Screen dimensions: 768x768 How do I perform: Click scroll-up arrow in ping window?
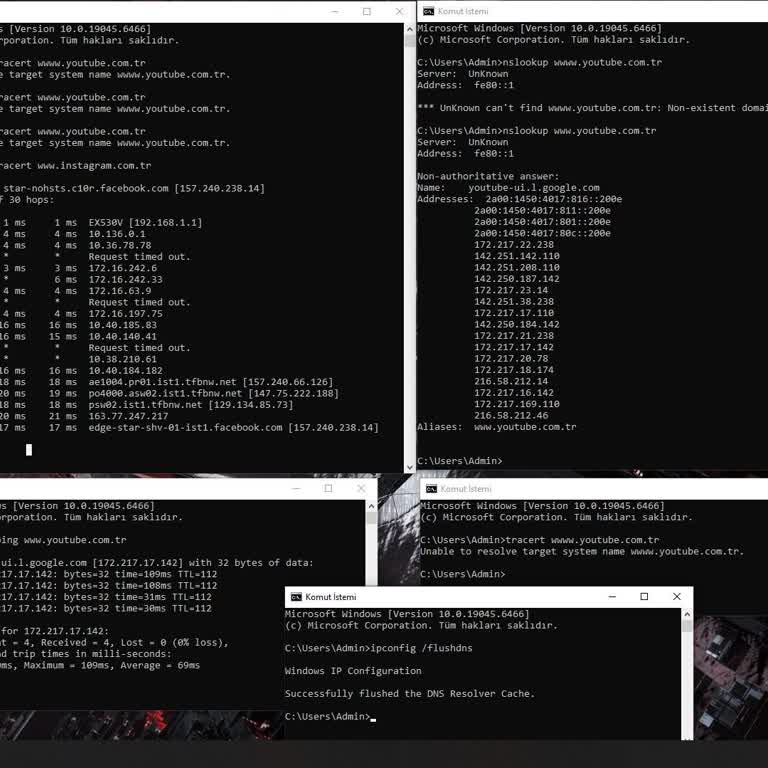tap(371, 506)
